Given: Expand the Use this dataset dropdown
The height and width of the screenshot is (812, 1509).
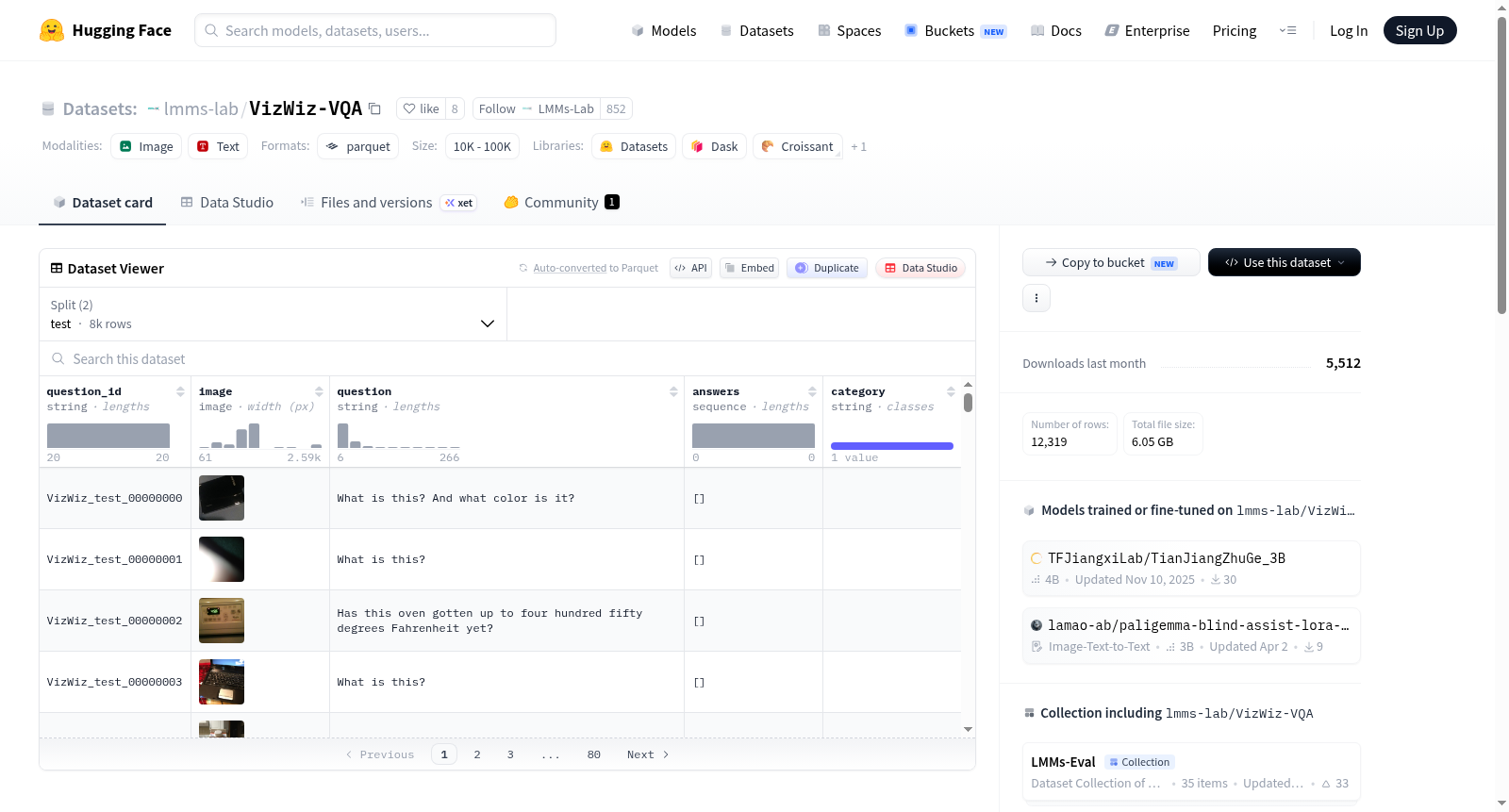Looking at the screenshot, I should 1284,262.
